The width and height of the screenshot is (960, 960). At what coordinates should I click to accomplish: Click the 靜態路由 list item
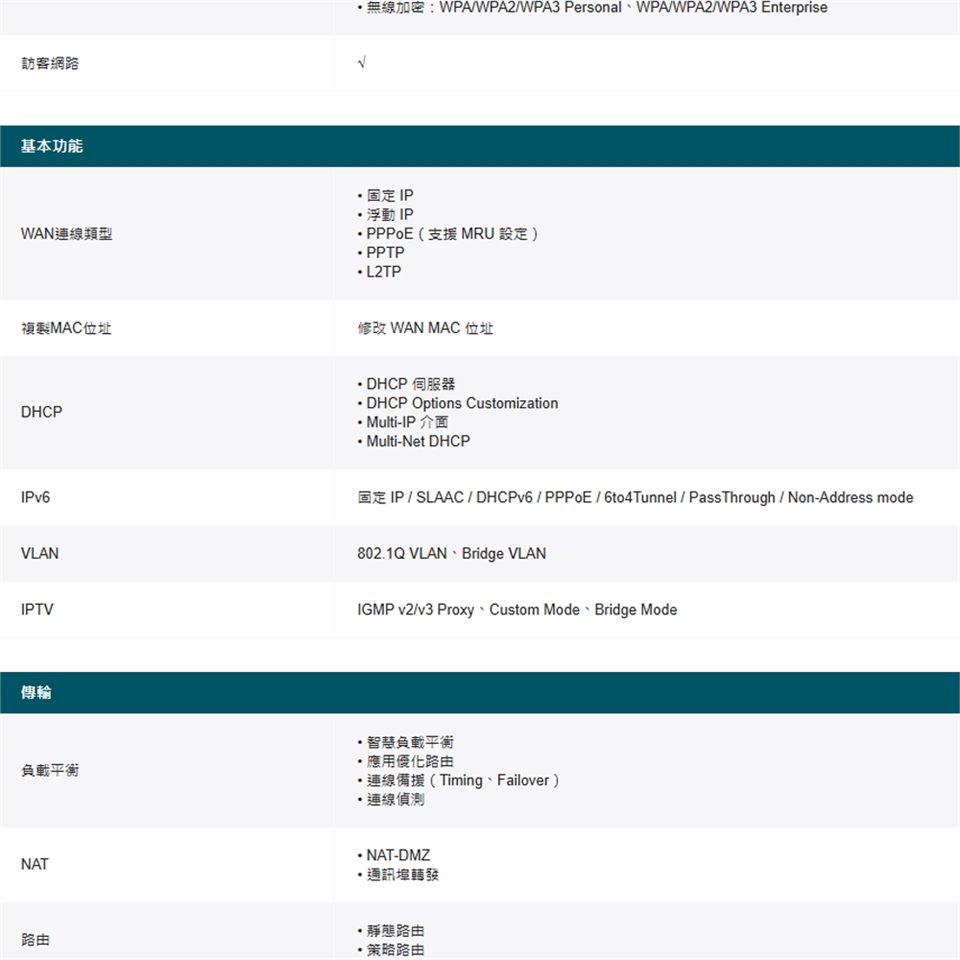[x=395, y=931]
